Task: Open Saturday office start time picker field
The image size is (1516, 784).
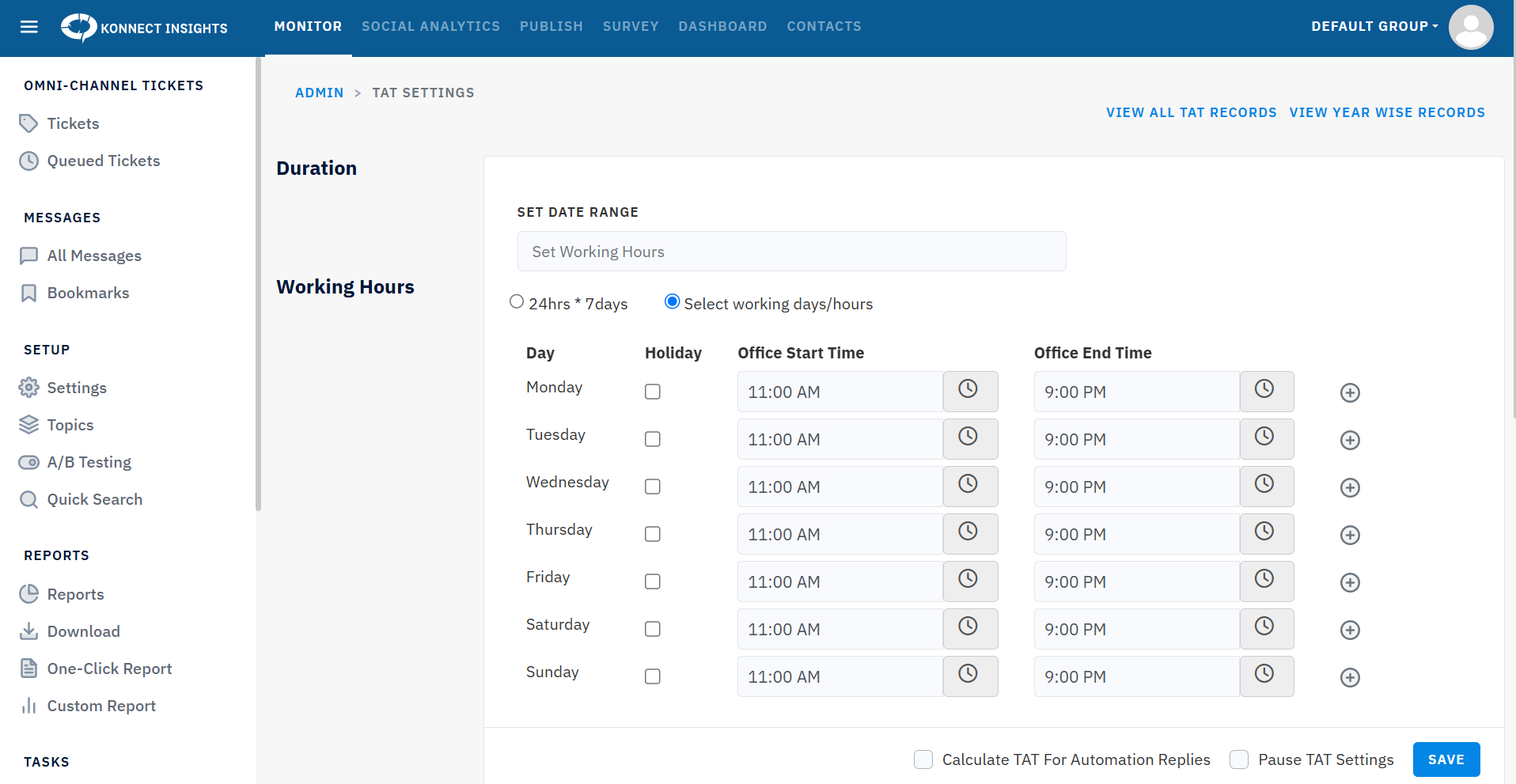Action: [839, 629]
